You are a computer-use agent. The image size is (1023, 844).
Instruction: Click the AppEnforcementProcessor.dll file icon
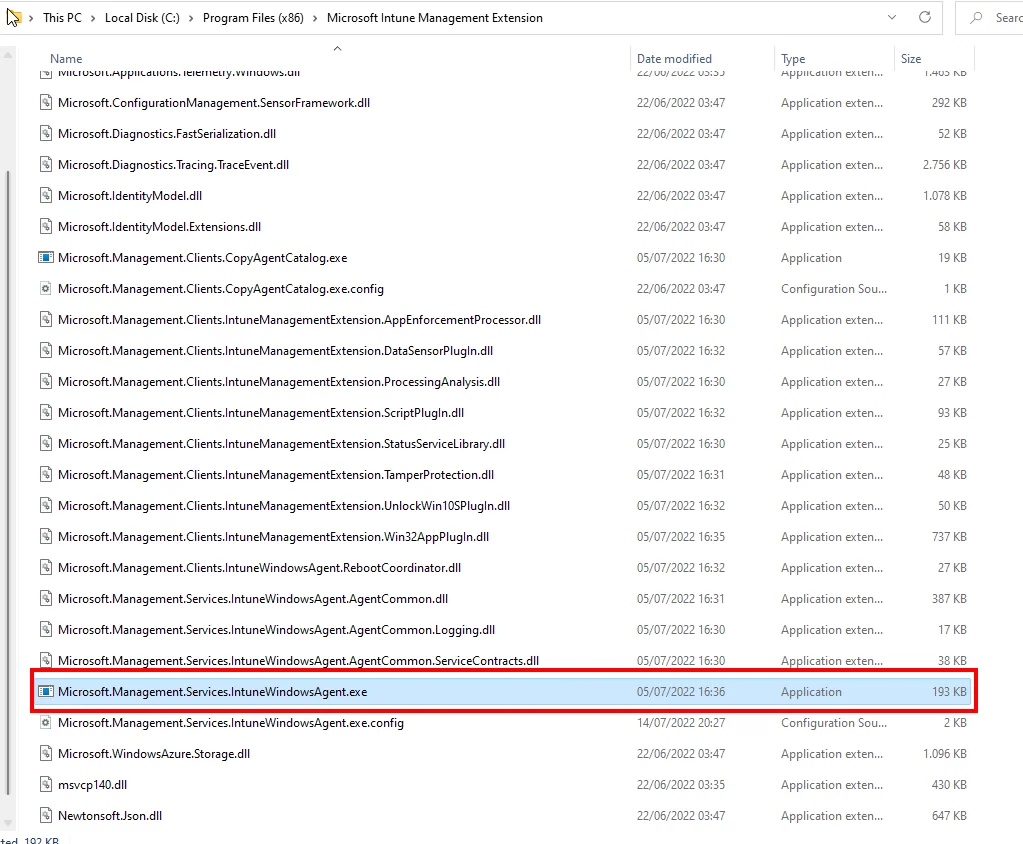click(x=46, y=320)
